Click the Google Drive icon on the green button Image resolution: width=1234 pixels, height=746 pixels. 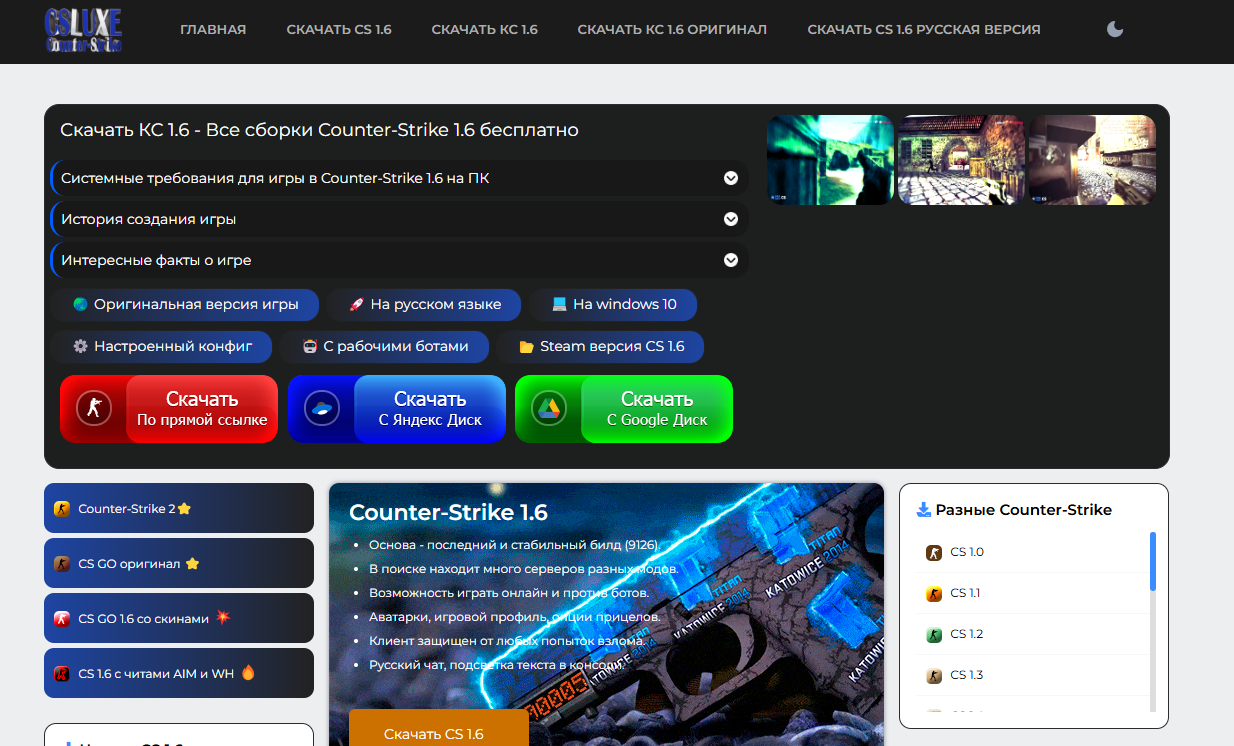click(549, 408)
